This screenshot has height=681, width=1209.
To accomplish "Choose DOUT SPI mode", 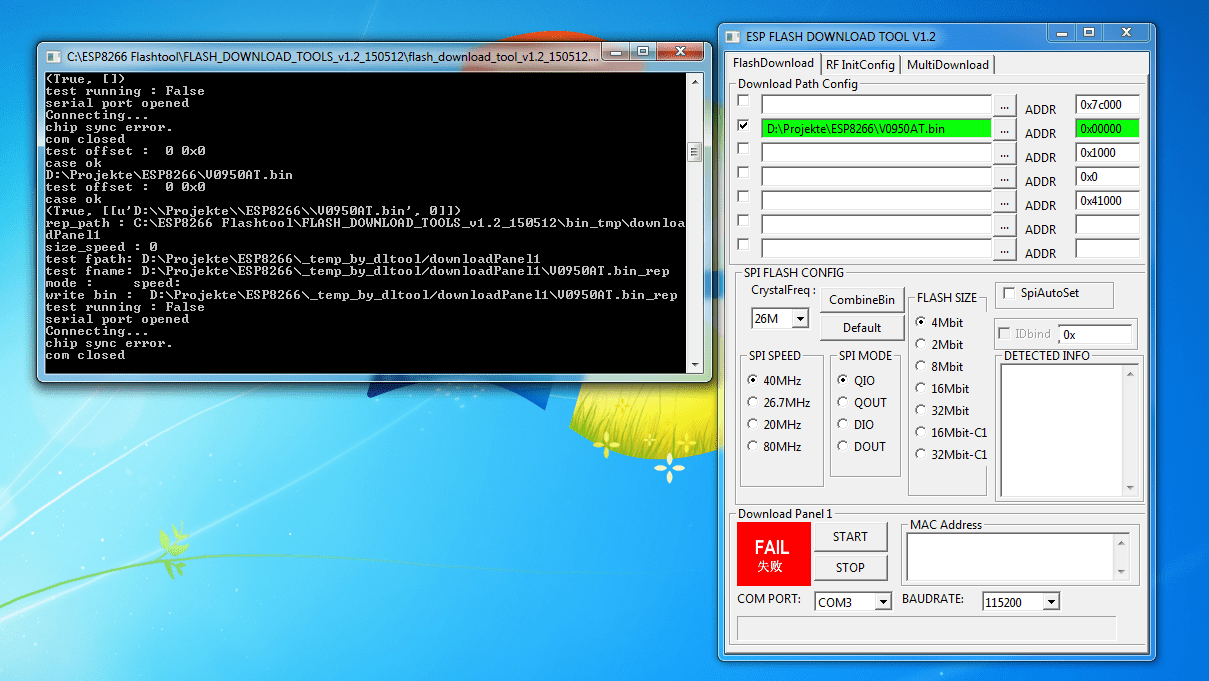I will pos(843,446).
